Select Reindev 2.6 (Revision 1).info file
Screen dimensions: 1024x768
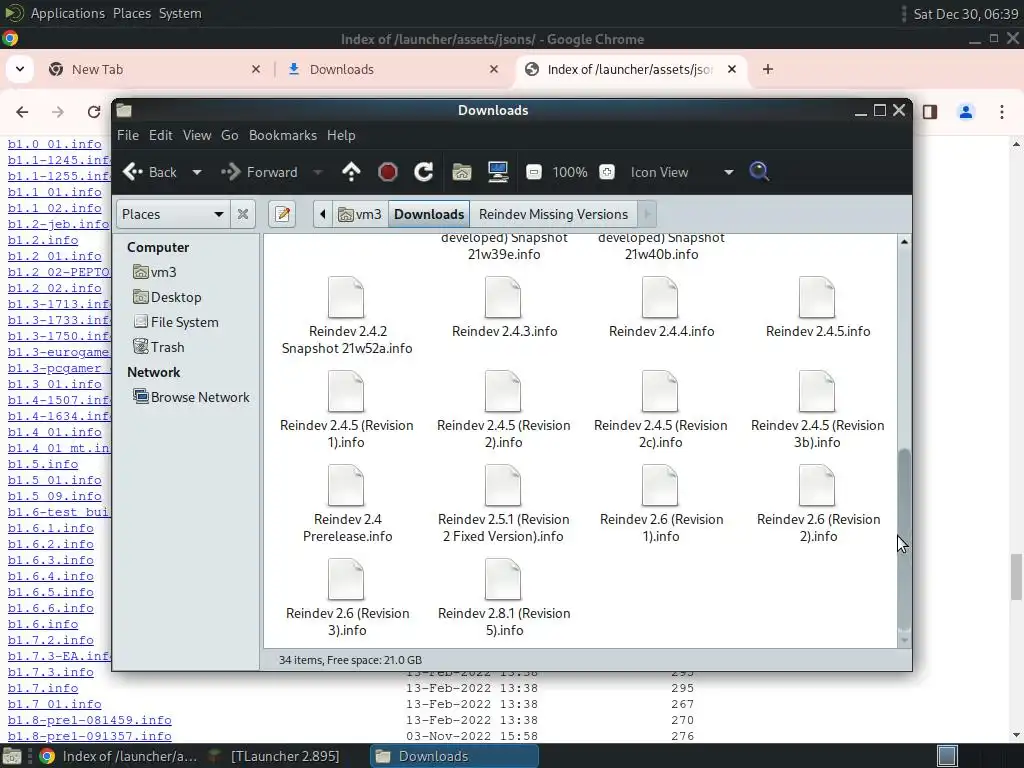tap(661, 504)
